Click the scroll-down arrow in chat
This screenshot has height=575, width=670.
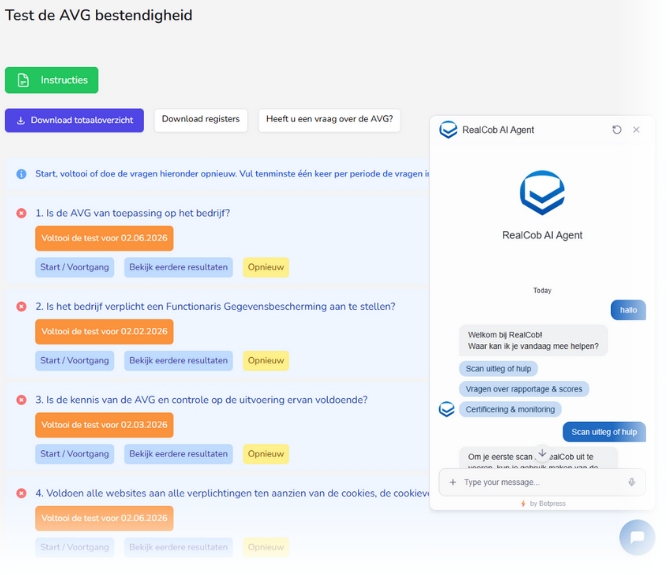pyautogui.click(x=542, y=454)
